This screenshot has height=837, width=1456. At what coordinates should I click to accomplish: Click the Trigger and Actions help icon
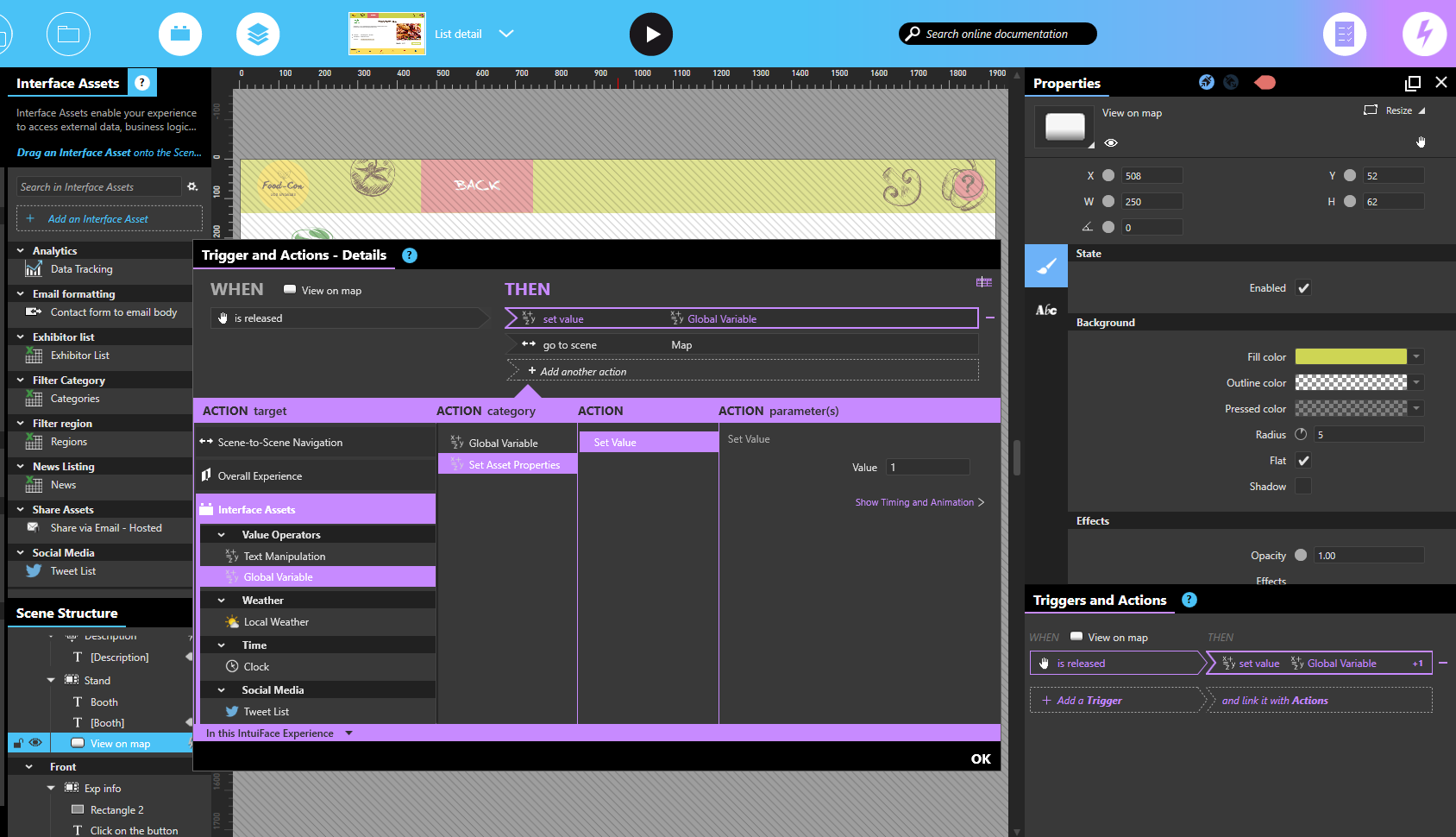tap(410, 255)
